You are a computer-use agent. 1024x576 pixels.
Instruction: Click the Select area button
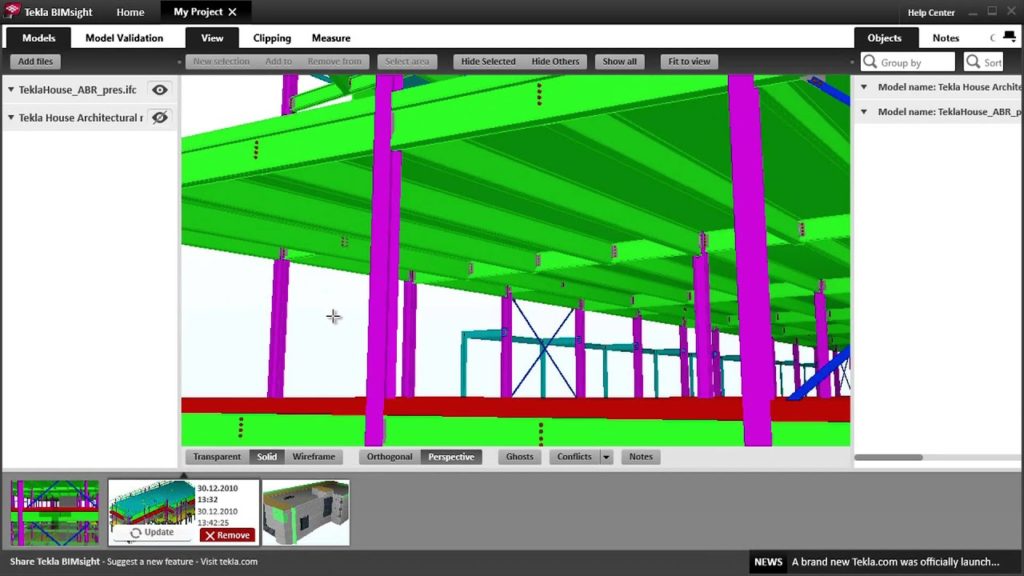407,61
